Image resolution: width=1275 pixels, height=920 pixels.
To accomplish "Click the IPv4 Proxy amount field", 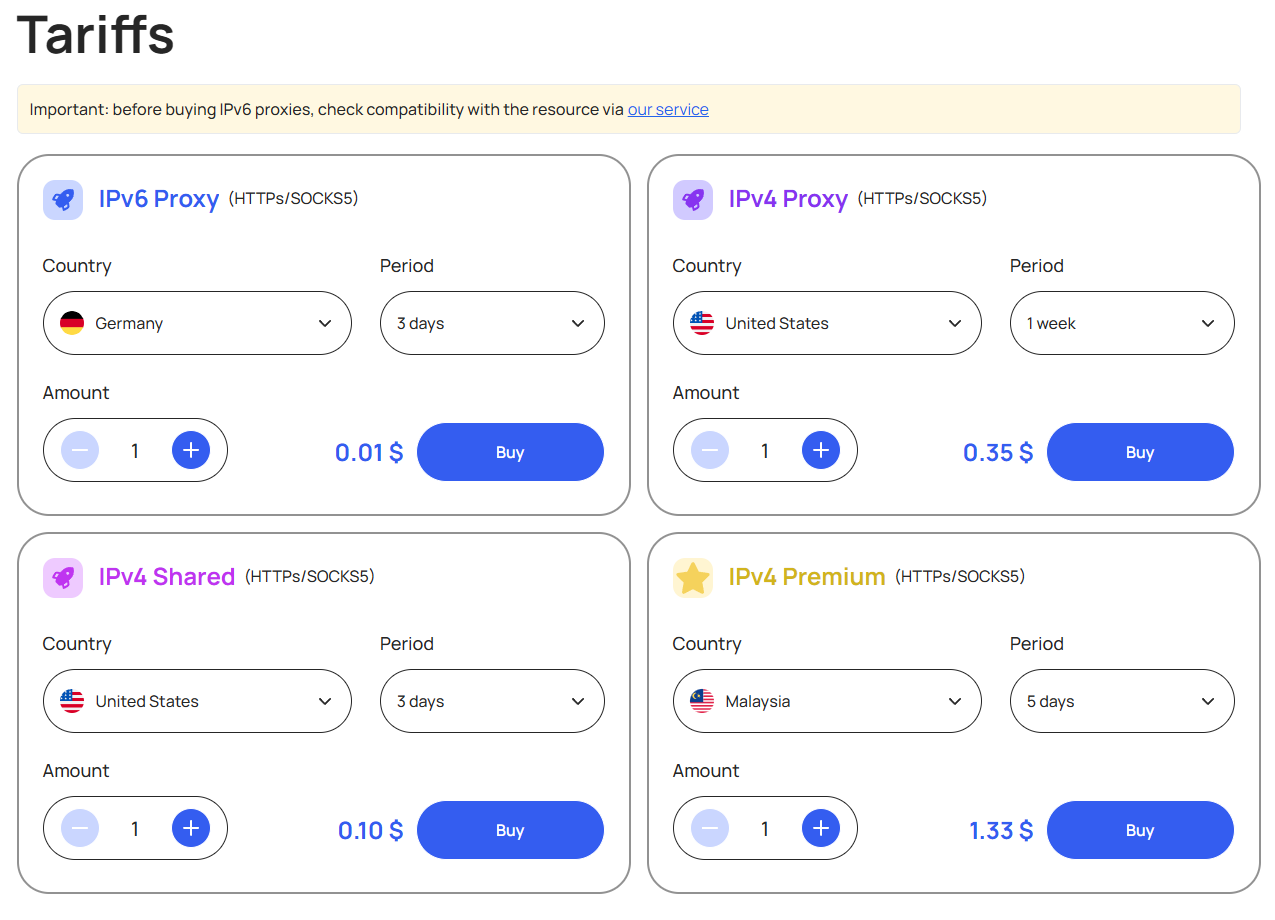I will click(765, 450).
